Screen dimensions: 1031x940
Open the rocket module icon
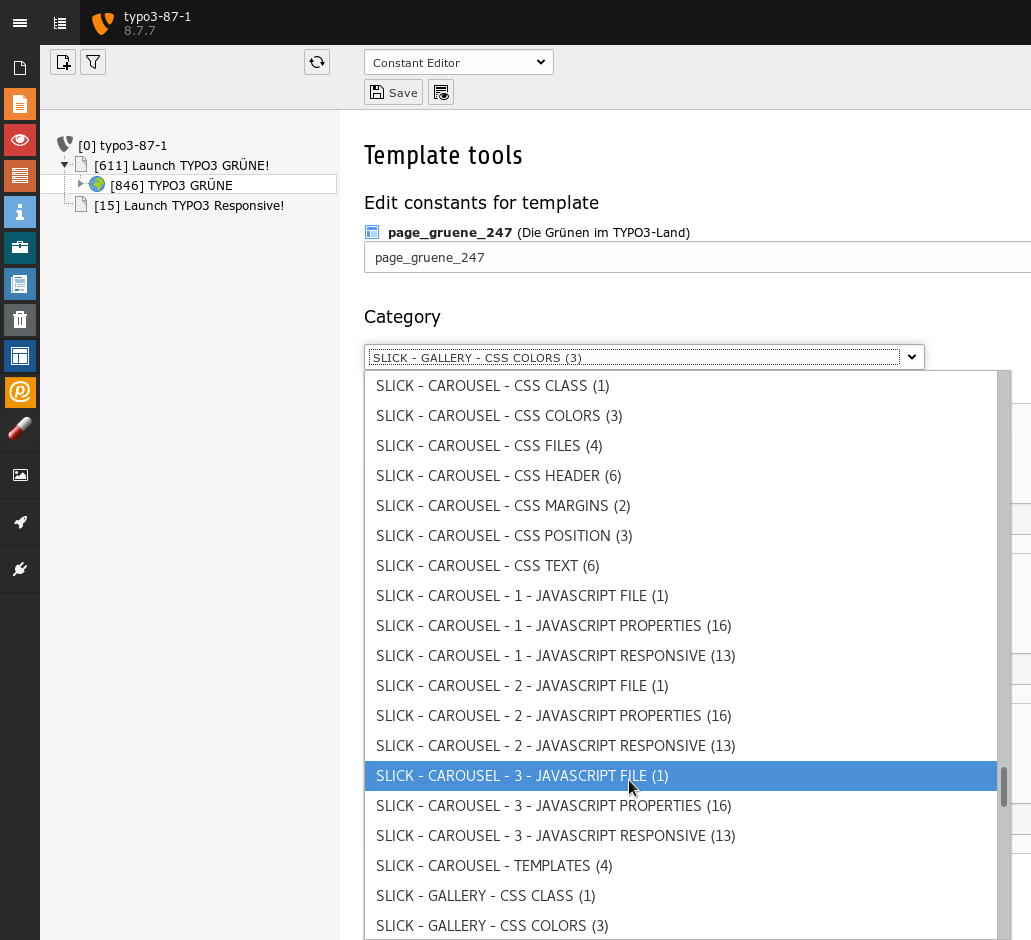point(20,523)
